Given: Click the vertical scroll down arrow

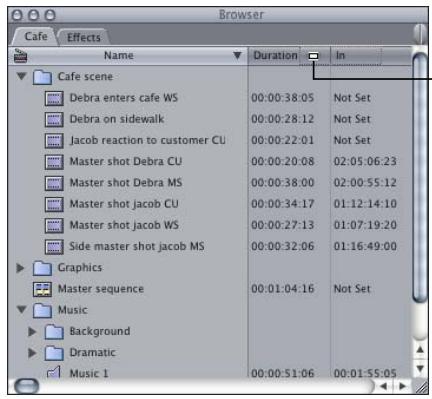Looking at the screenshot, I should click(420, 369).
